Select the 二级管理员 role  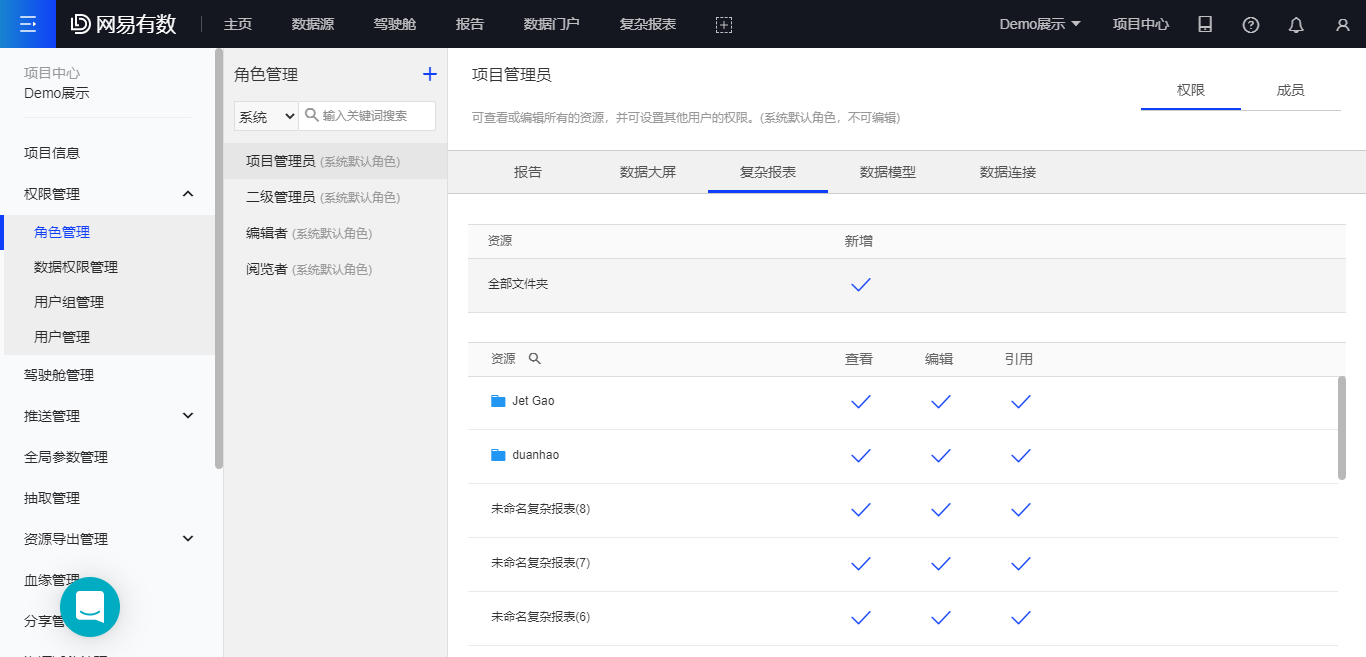281,197
